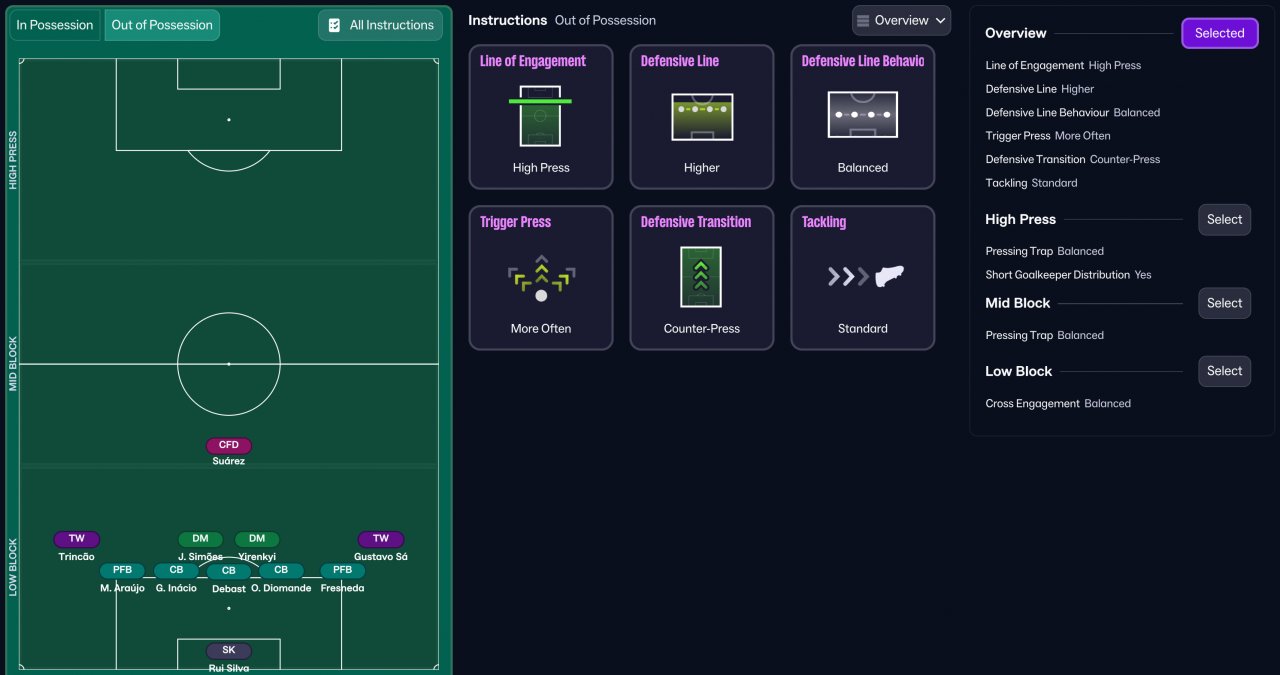Image resolution: width=1280 pixels, height=675 pixels.
Task: Open the Defensive Line card
Action: [702, 117]
